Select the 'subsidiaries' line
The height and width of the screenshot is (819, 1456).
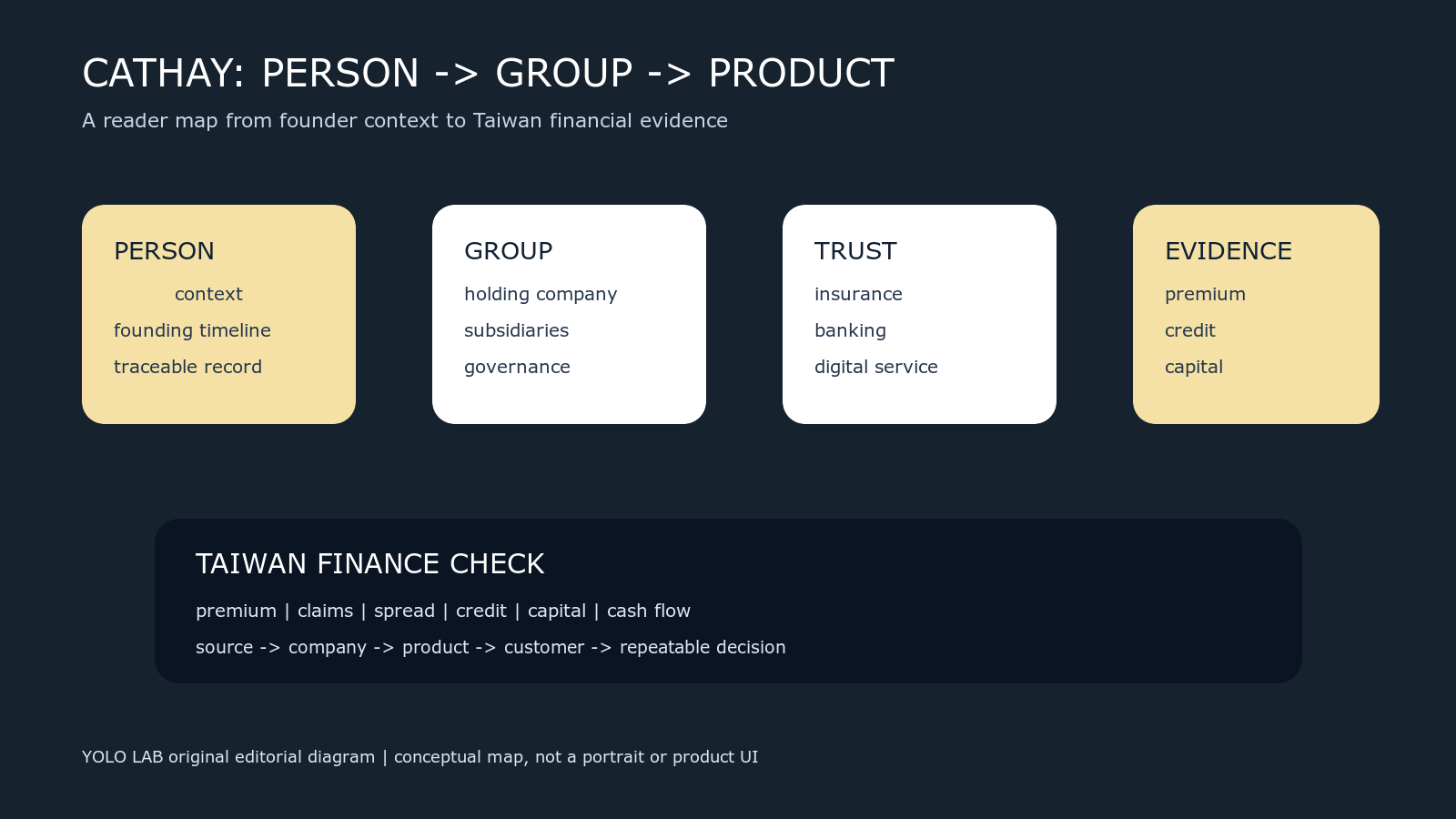pyautogui.click(x=516, y=330)
